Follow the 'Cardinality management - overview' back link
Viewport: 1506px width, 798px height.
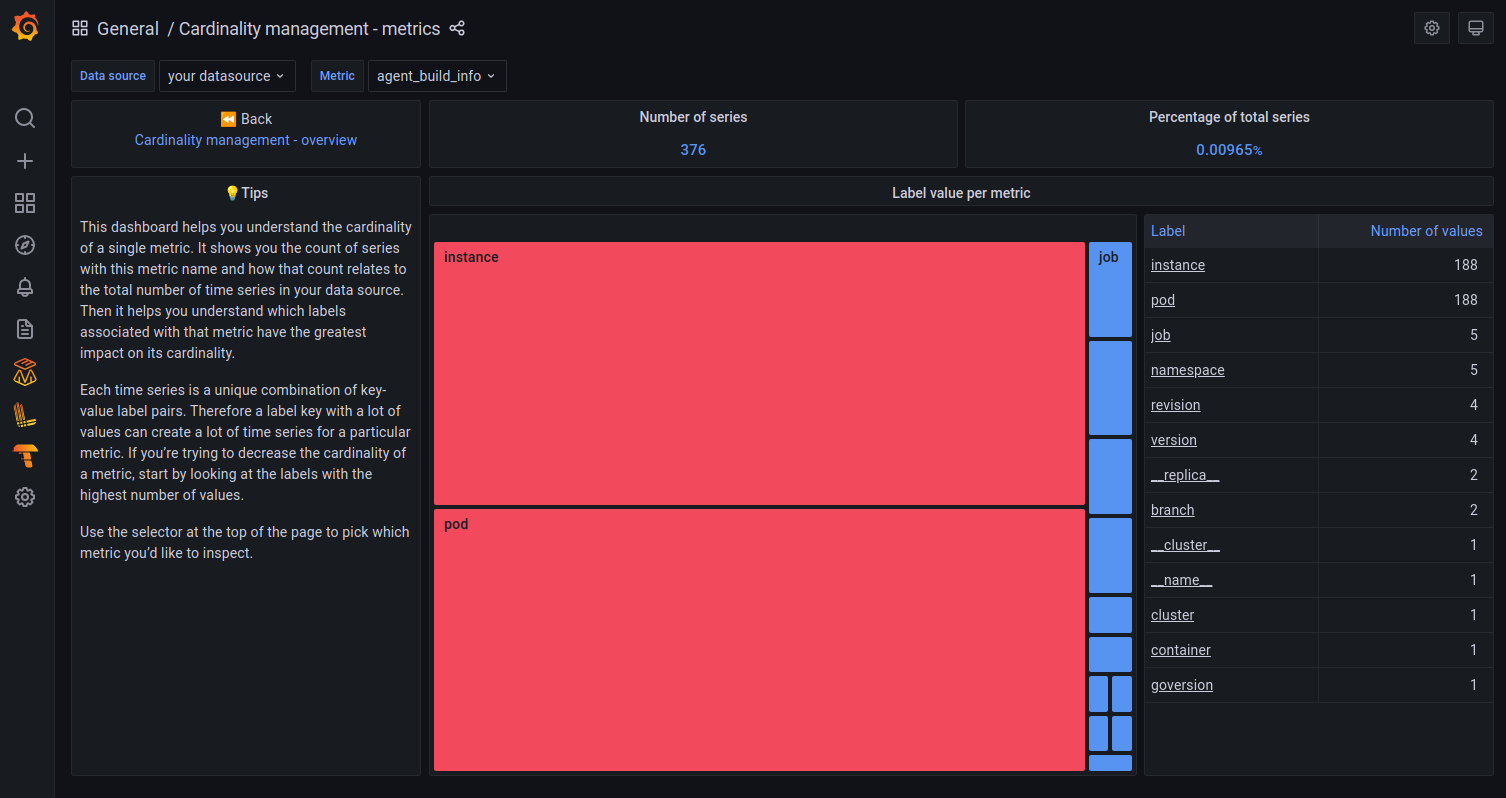[x=245, y=140]
